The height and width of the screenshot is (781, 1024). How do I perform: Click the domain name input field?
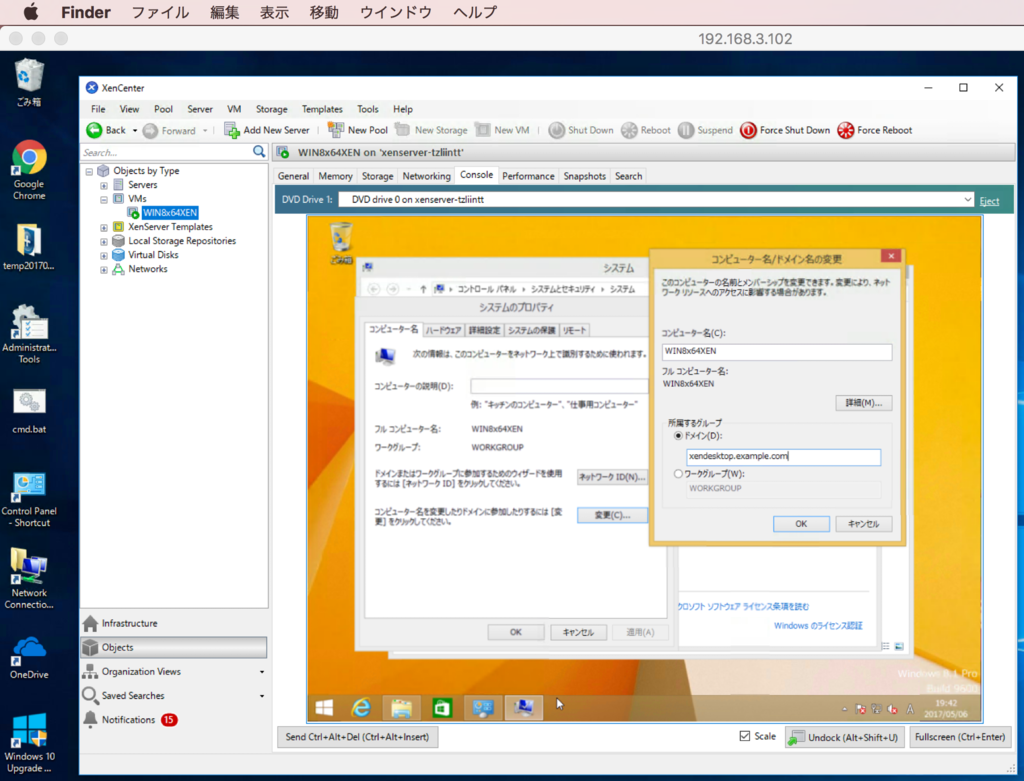coord(783,456)
